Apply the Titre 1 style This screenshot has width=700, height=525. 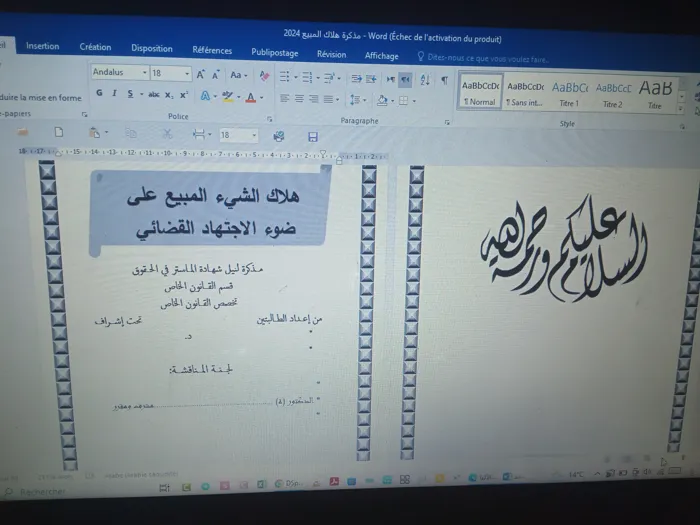[569, 94]
